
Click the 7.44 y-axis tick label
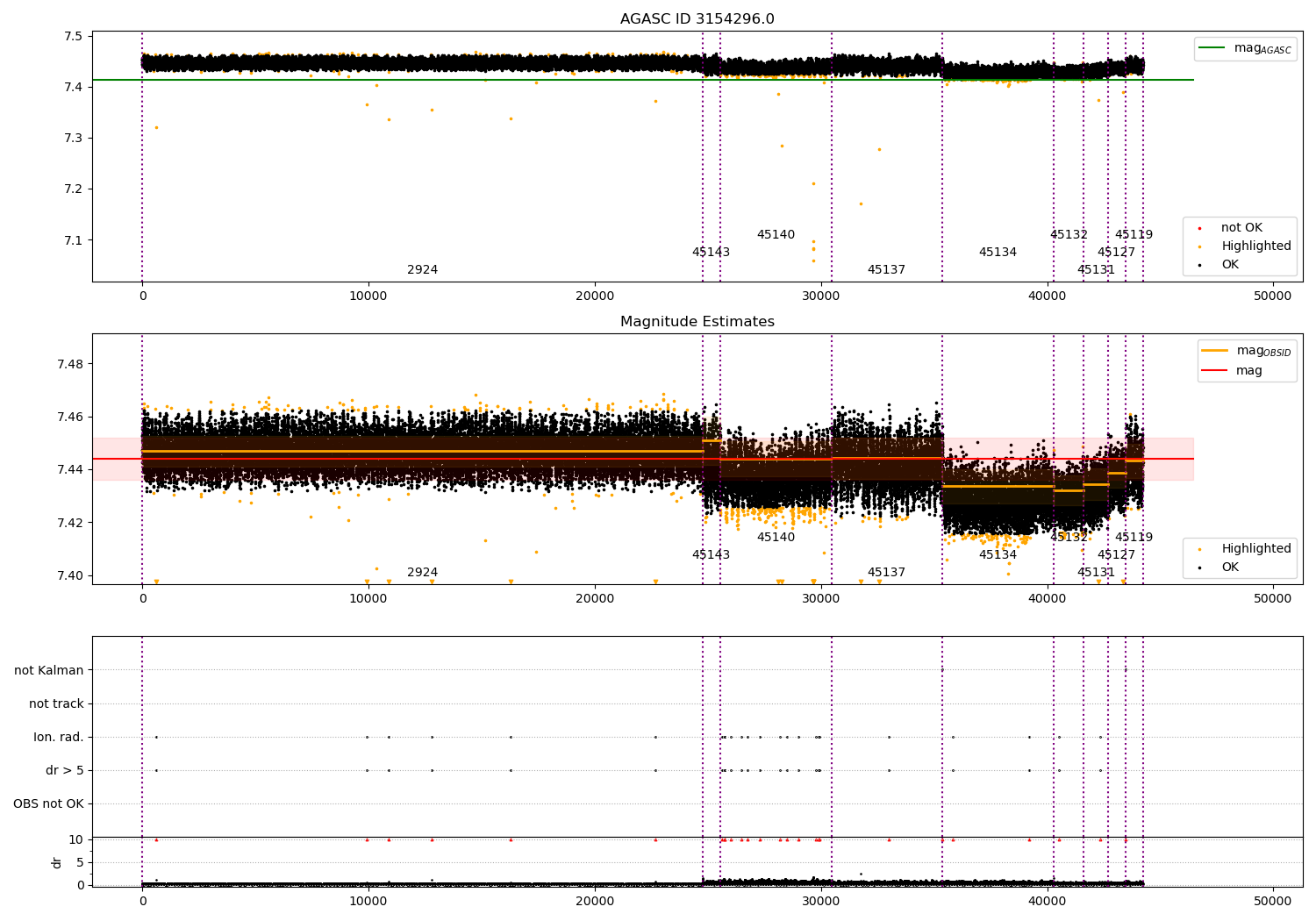tap(69, 470)
